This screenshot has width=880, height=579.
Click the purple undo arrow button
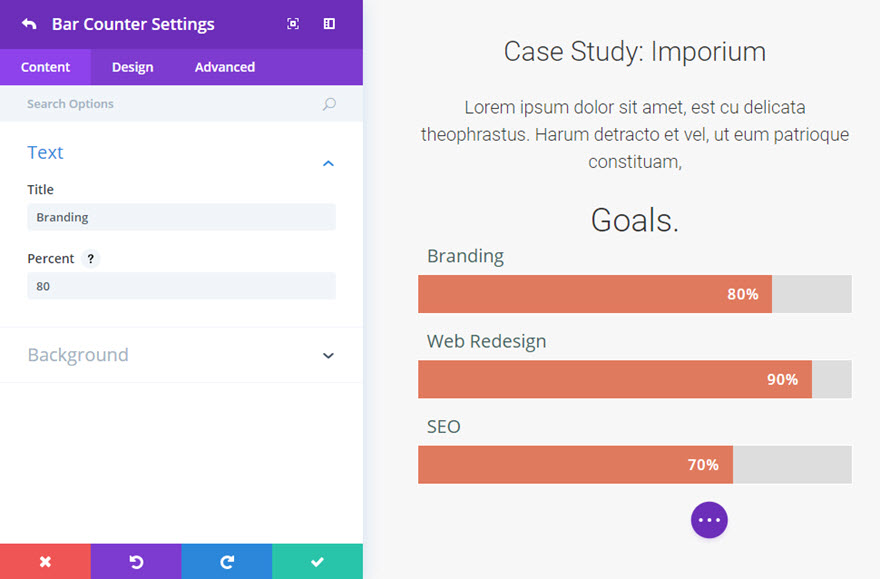tap(136, 562)
